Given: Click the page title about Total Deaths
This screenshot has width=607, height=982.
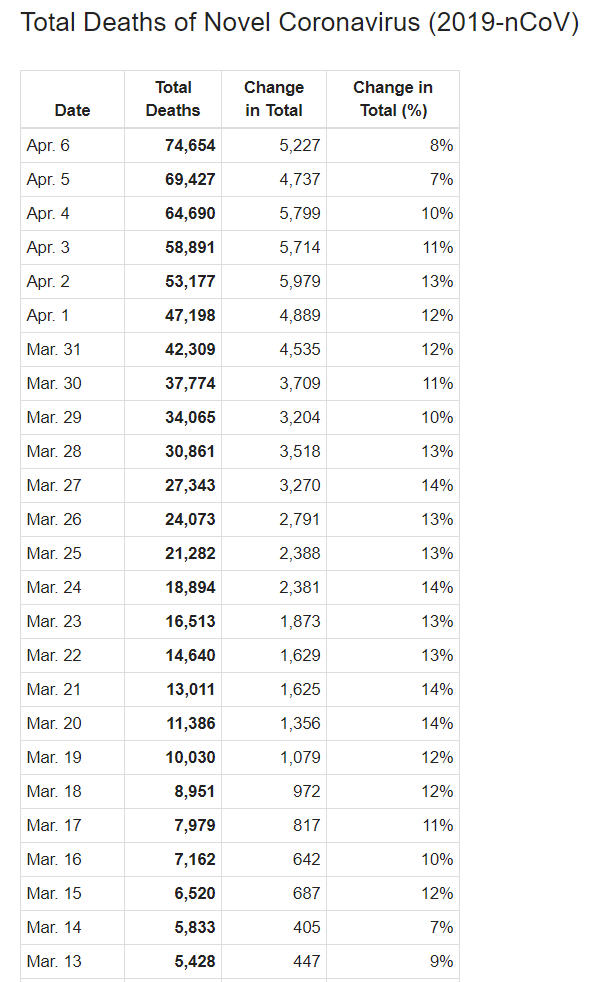Looking at the screenshot, I should tap(299, 23).
